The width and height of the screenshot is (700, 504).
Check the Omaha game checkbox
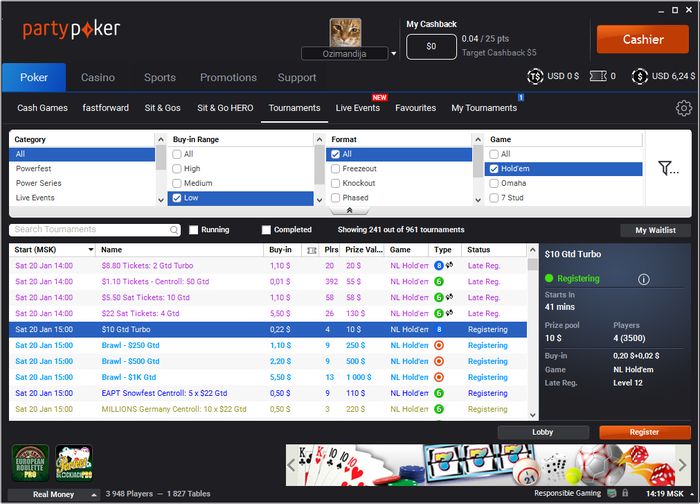[x=494, y=183]
